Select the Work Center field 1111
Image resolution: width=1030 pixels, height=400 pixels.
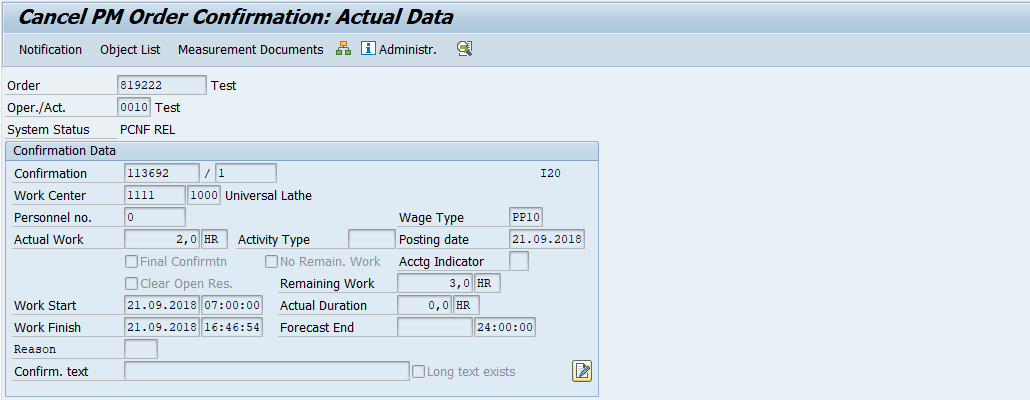tap(155, 195)
